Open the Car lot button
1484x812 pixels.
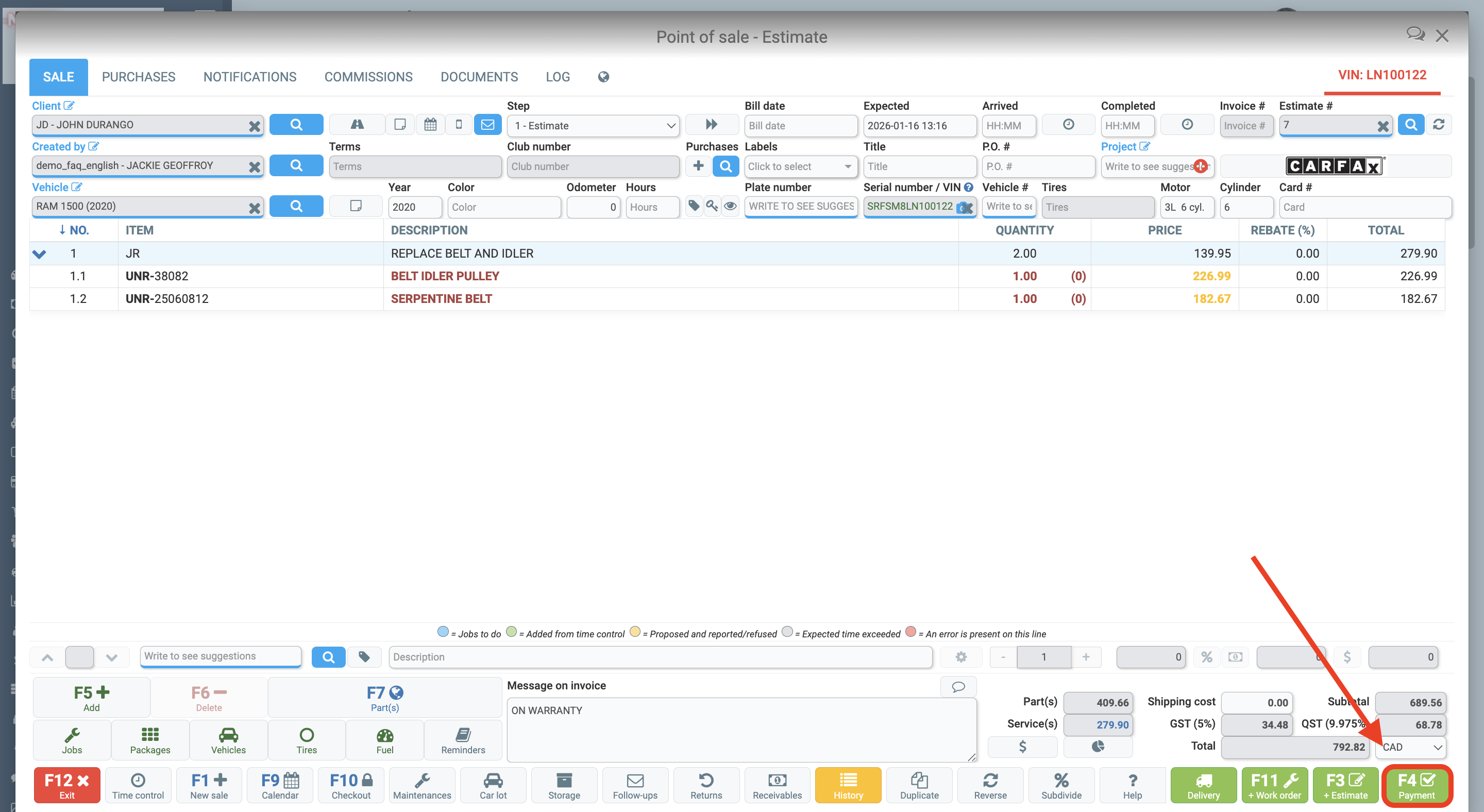click(493, 785)
